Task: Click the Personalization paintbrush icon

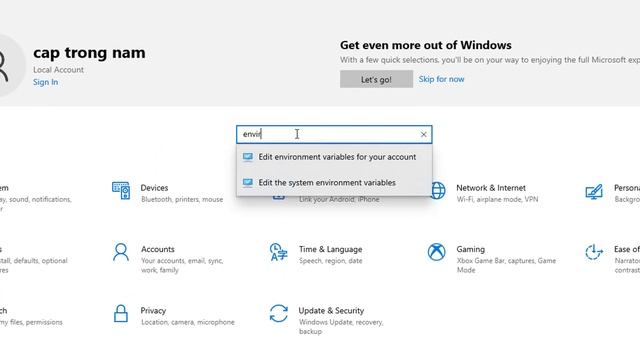Action: [x=594, y=191]
